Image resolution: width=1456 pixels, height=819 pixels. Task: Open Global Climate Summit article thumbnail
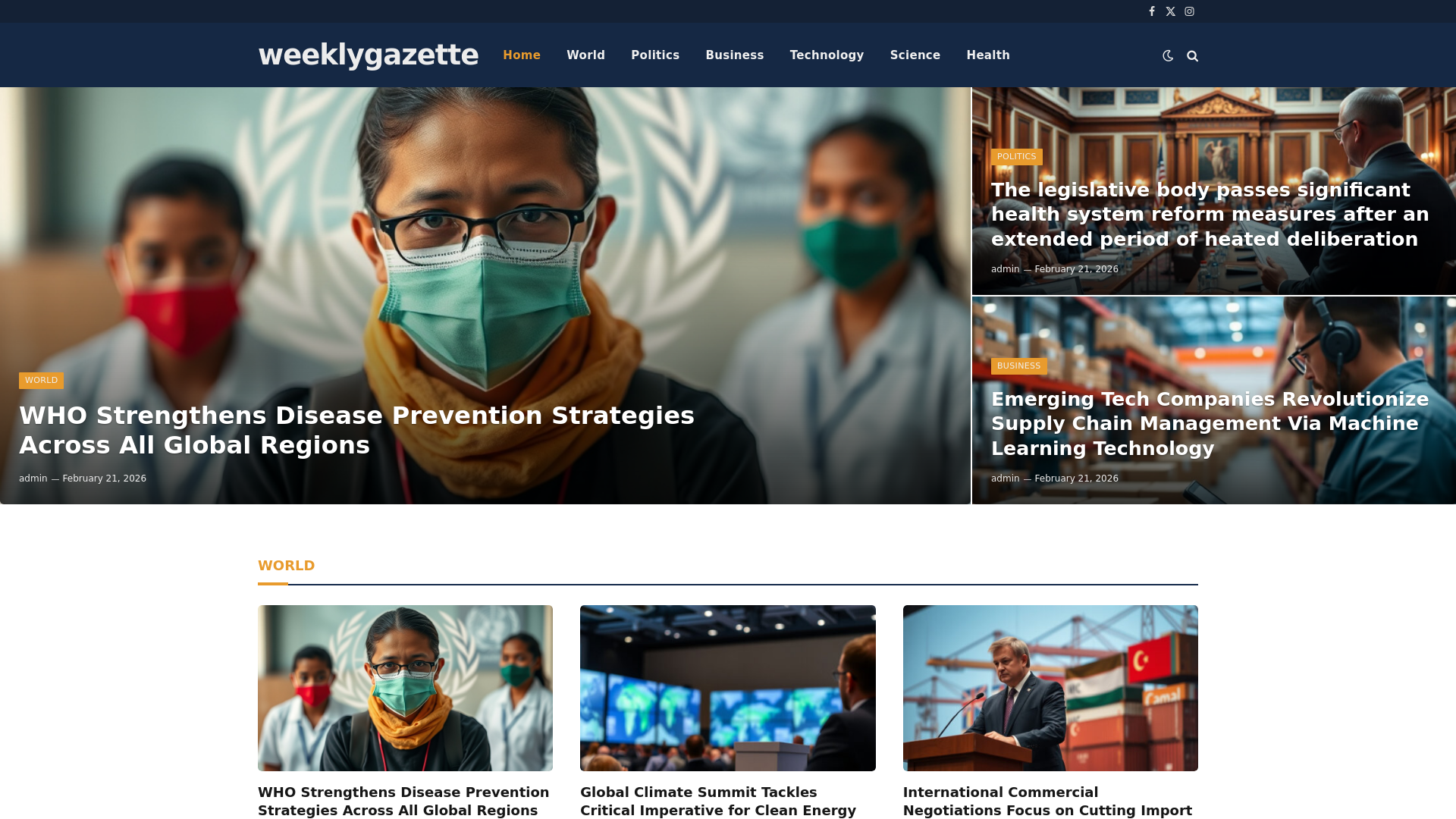727,688
